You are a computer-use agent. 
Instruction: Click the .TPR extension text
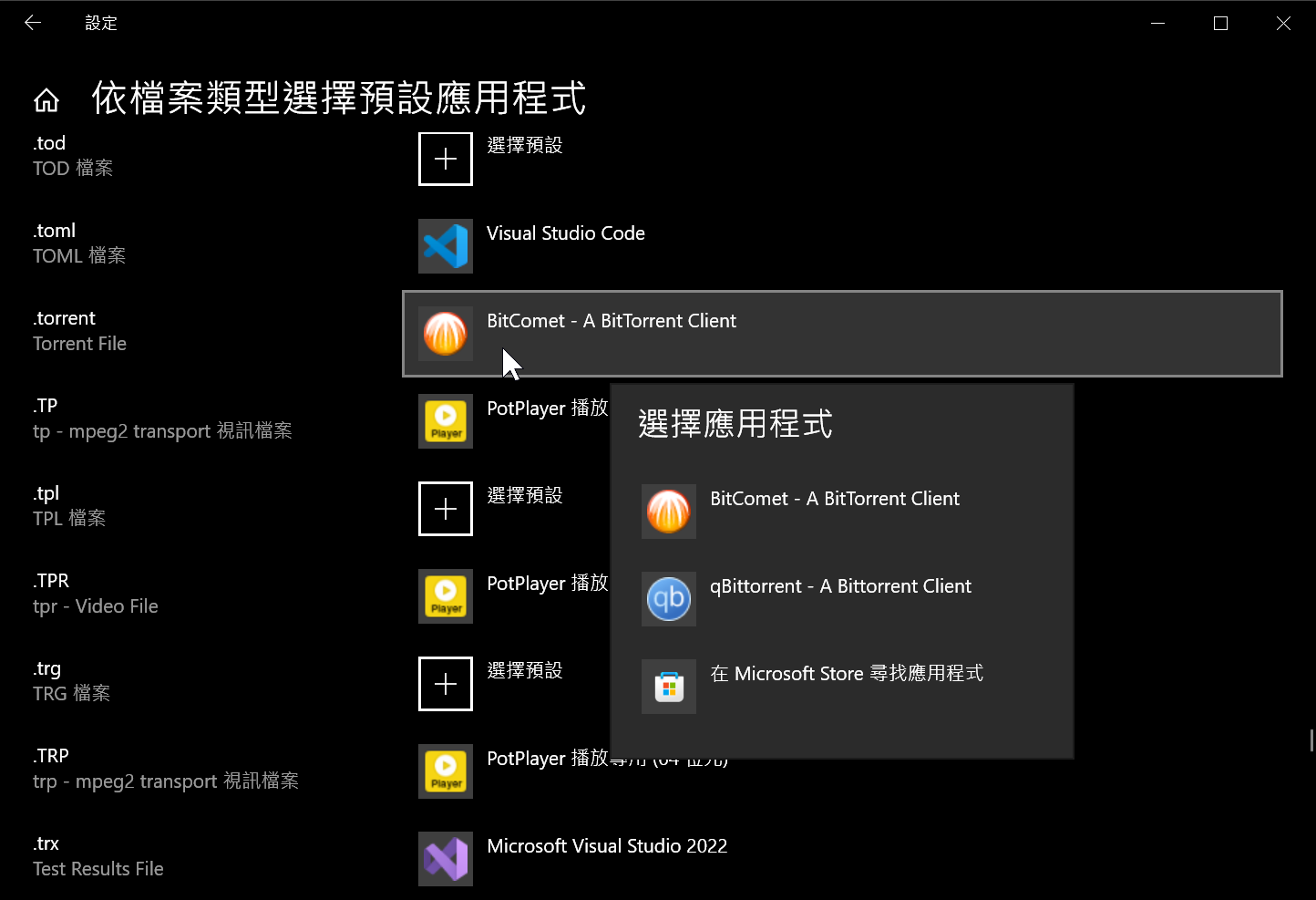pyautogui.click(x=51, y=581)
